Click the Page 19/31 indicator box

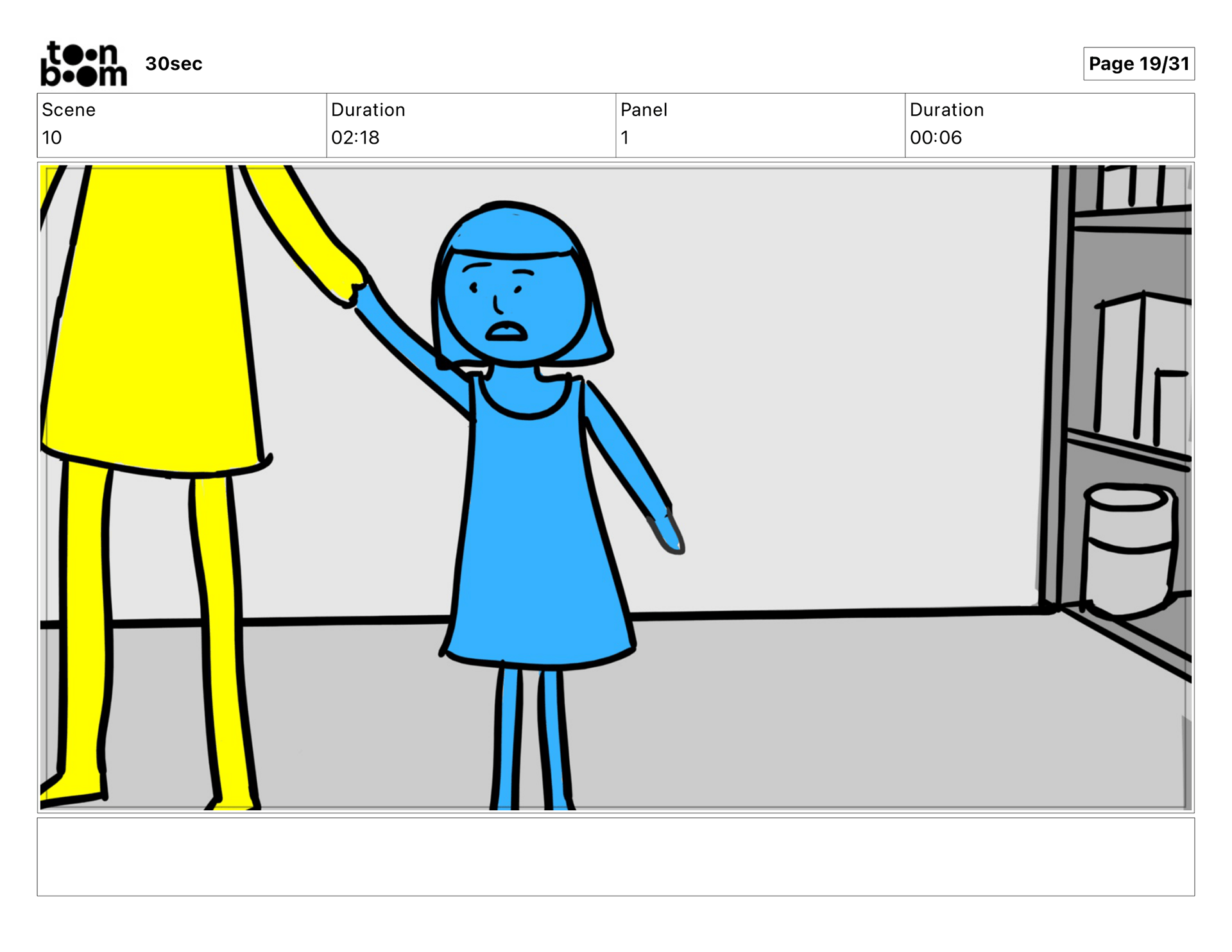(x=1138, y=64)
